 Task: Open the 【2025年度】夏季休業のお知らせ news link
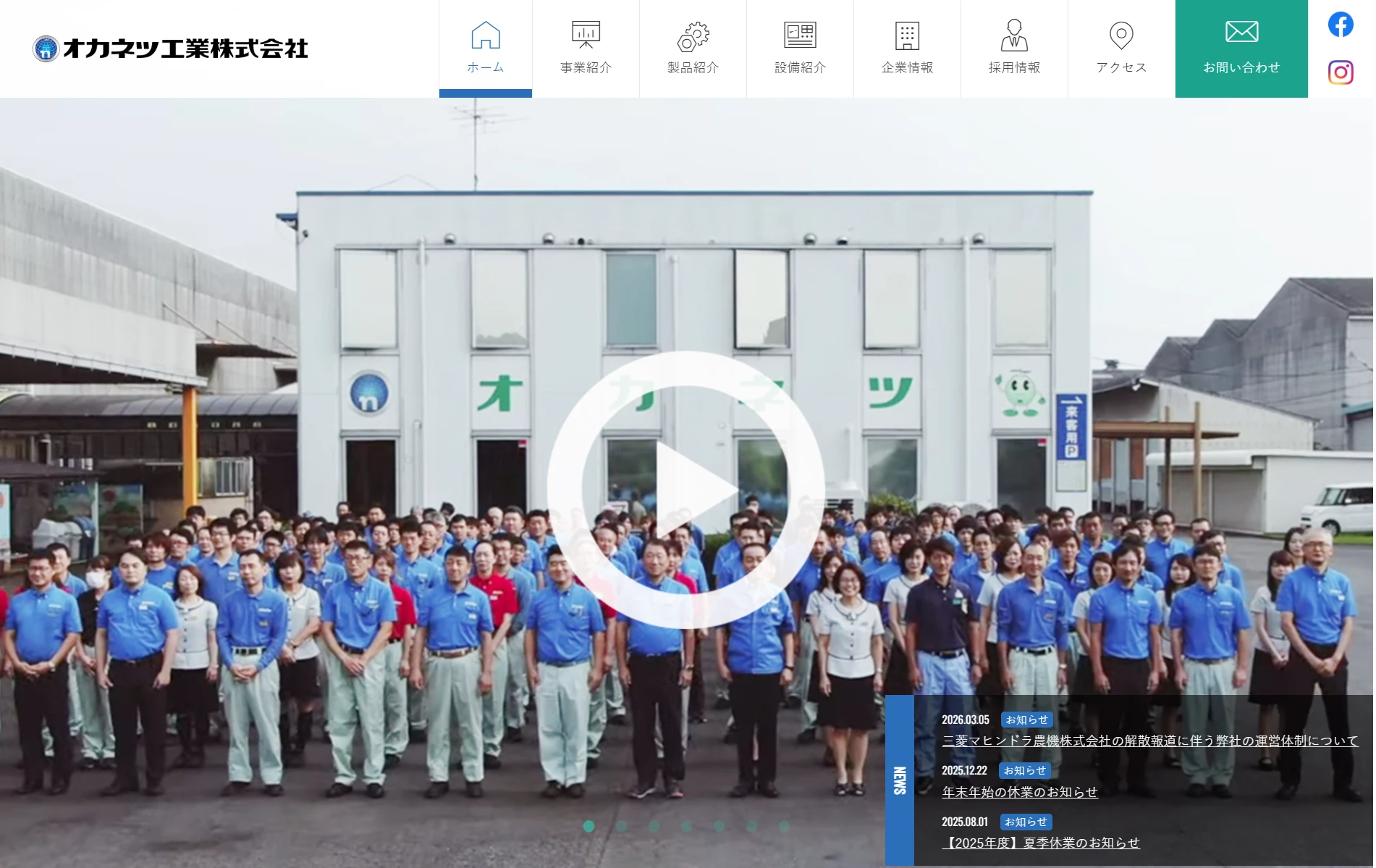[x=1041, y=843]
